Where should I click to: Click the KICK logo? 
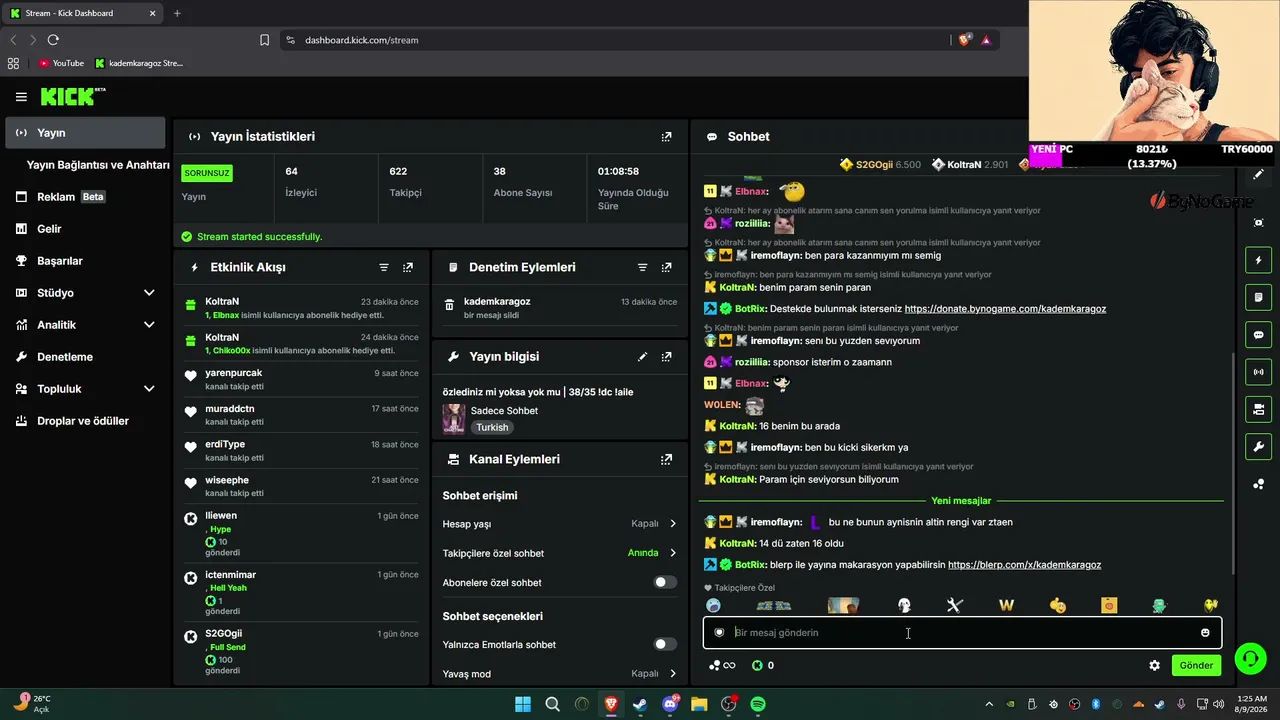72,97
